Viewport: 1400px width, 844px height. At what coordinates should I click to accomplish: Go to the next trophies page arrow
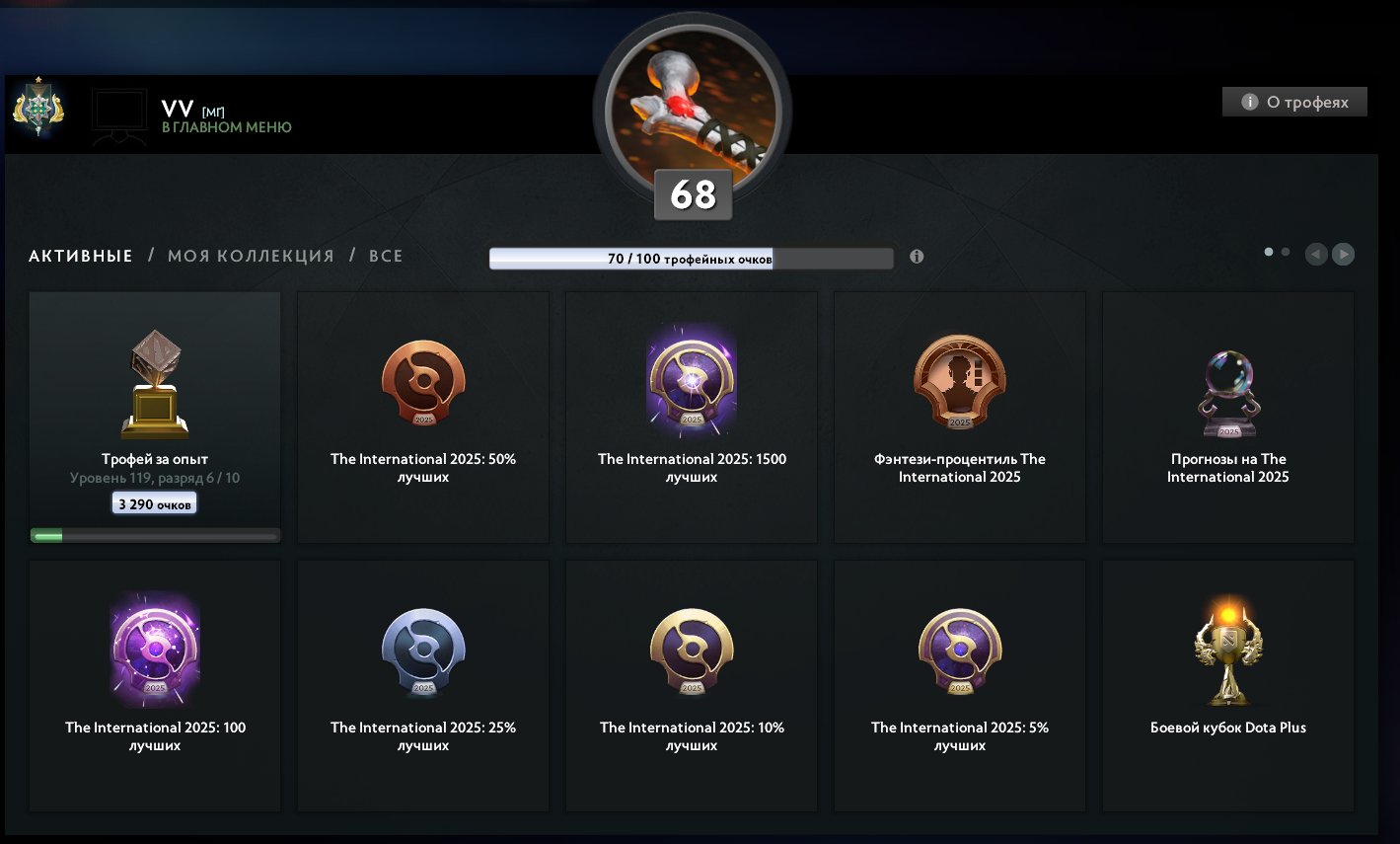pyautogui.click(x=1343, y=255)
